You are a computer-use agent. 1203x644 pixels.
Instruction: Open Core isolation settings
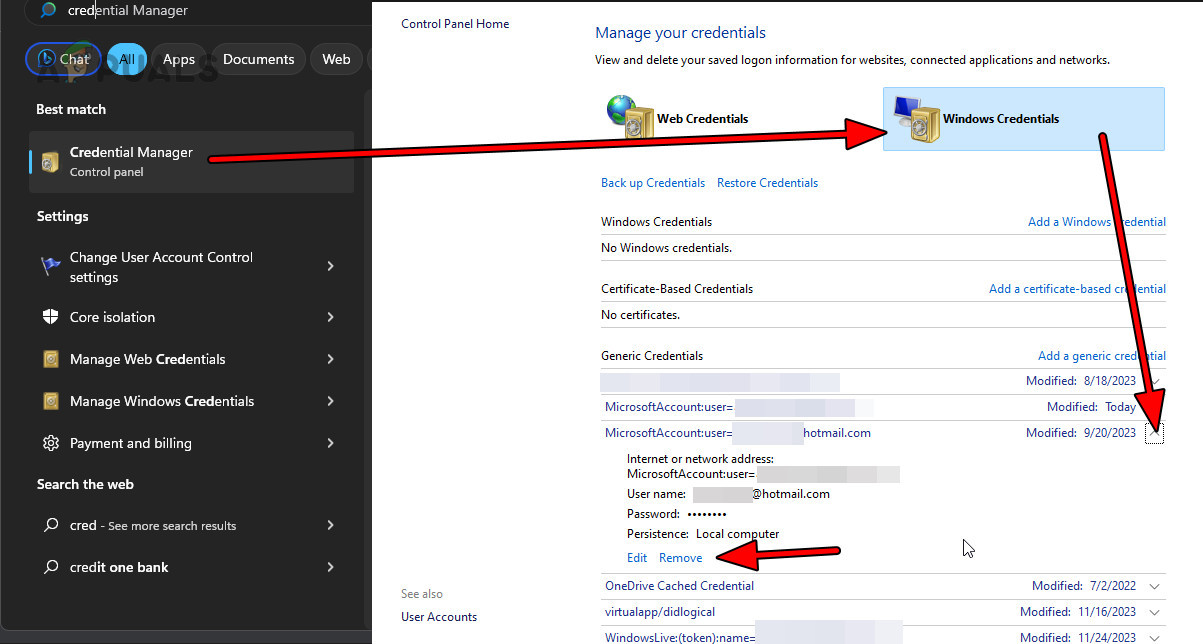(113, 317)
